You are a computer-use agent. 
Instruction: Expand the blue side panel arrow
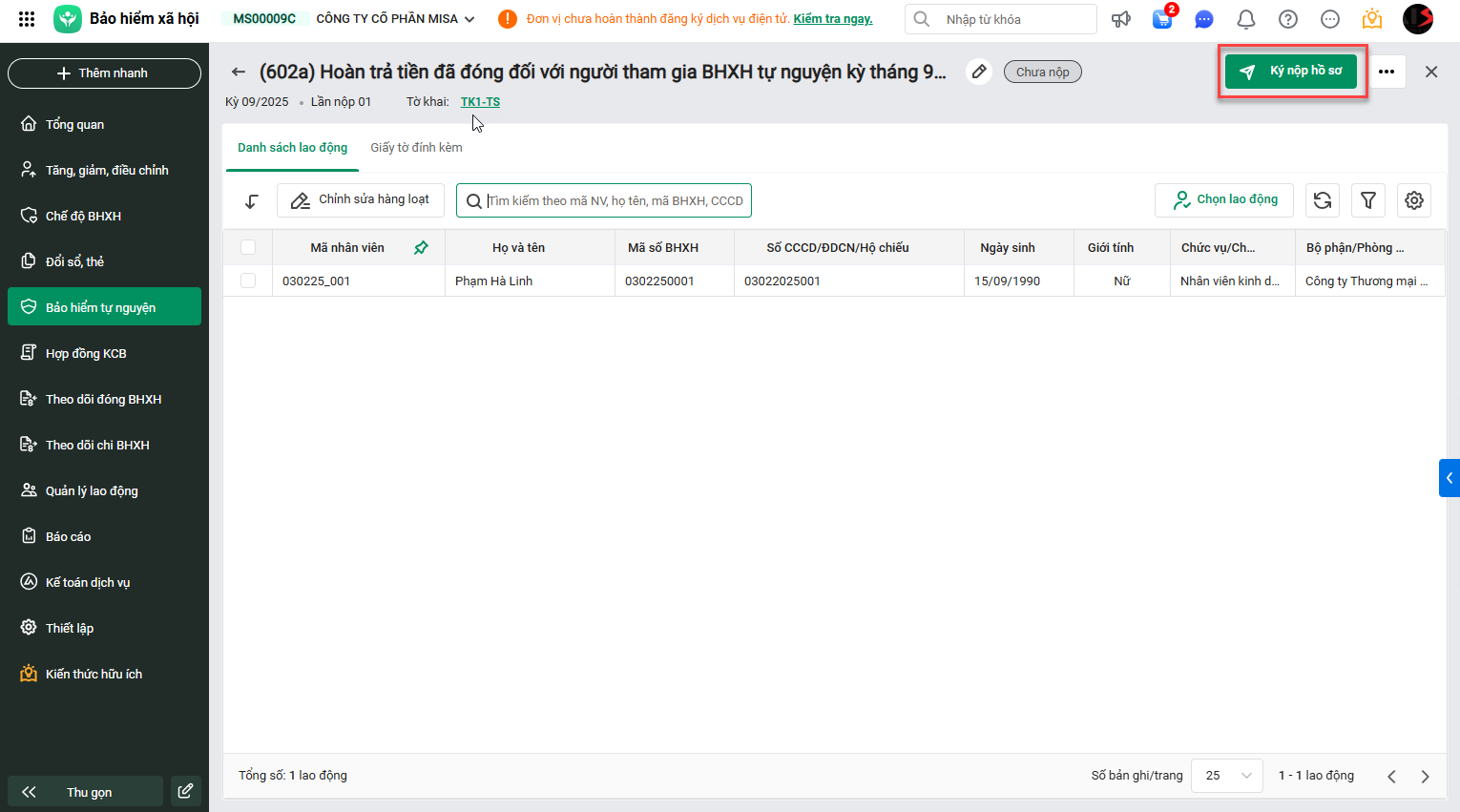point(1450,478)
